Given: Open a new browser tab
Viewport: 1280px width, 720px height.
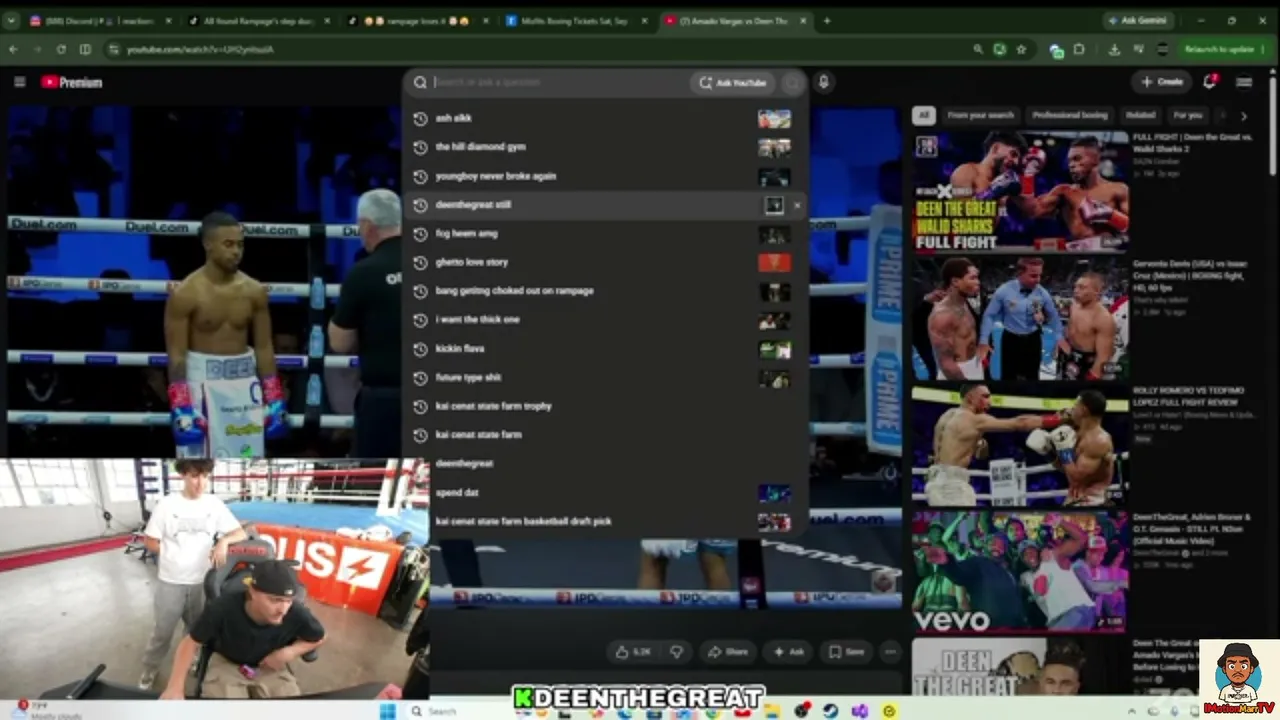Looking at the screenshot, I should tap(826, 20).
